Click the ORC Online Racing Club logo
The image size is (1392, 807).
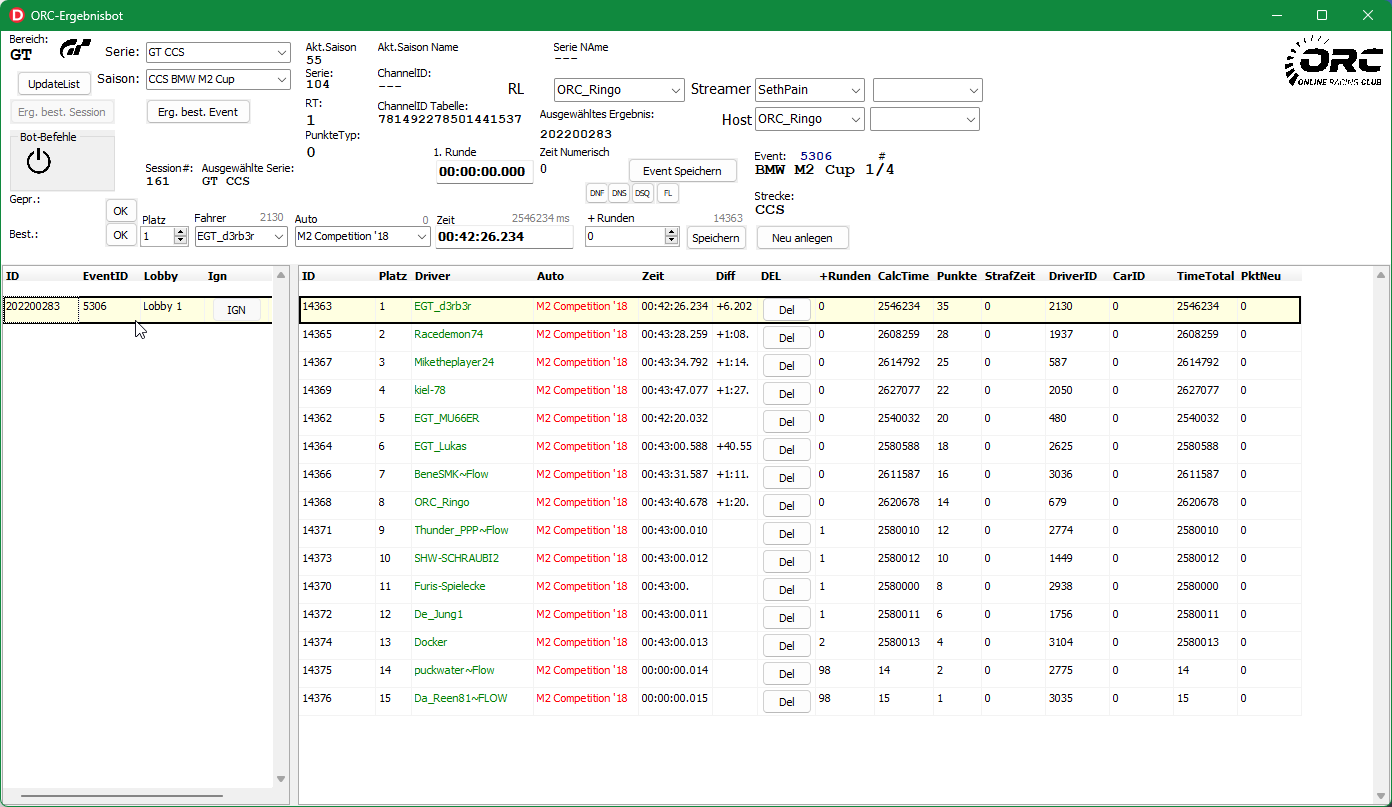1333,61
